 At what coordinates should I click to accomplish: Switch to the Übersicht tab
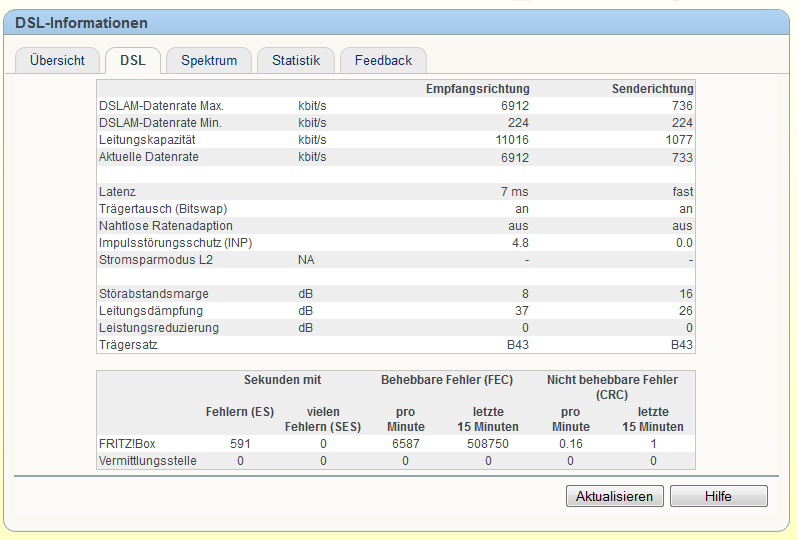click(57, 61)
